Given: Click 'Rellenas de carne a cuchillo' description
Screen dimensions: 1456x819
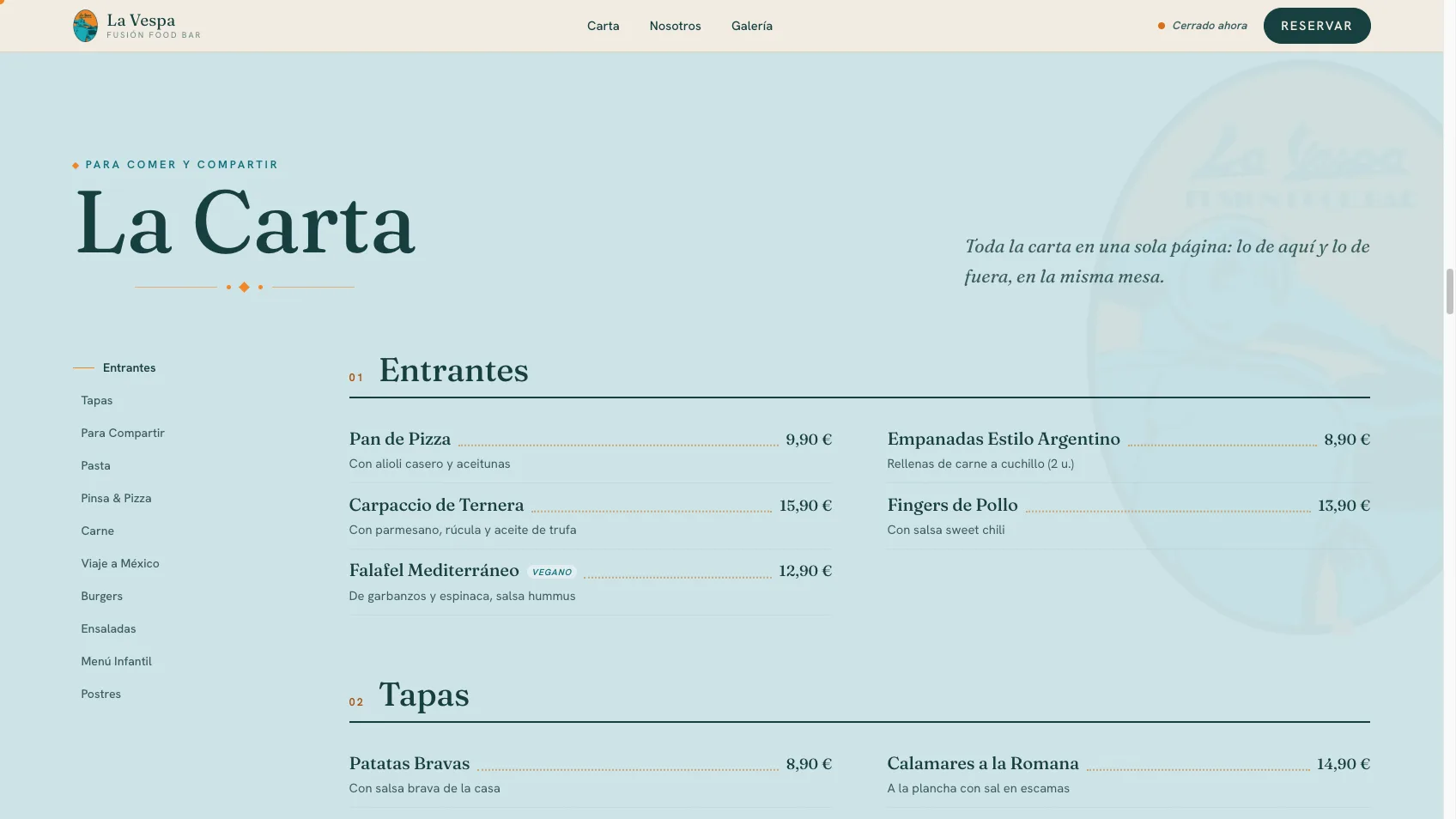Looking at the screenshot, I should click(980, 464).
